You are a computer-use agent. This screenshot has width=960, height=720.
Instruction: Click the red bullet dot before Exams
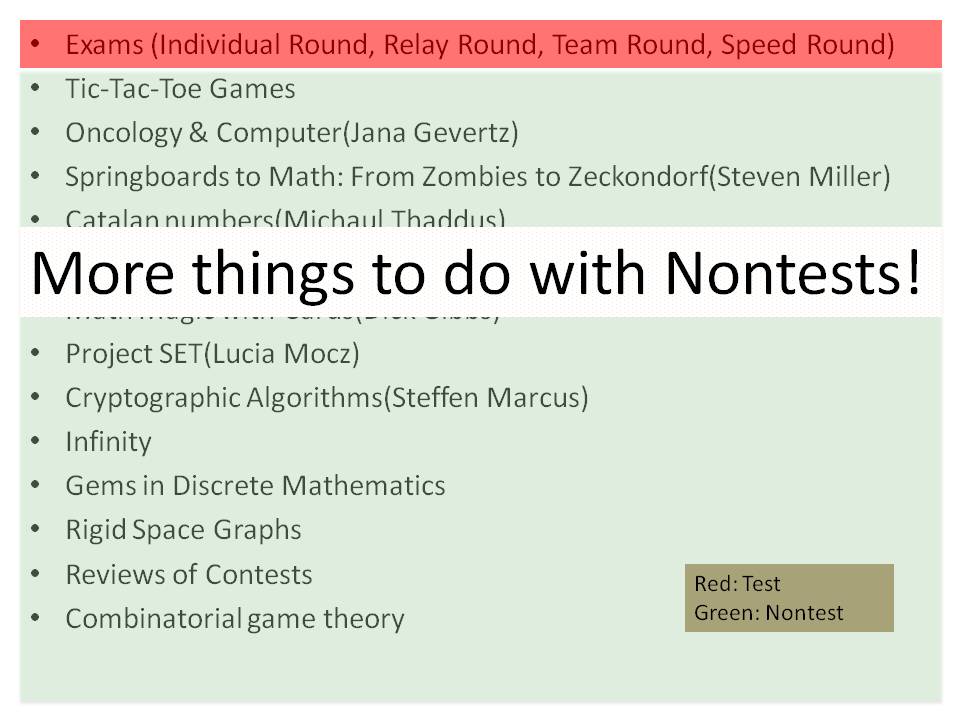click(36, 45)
